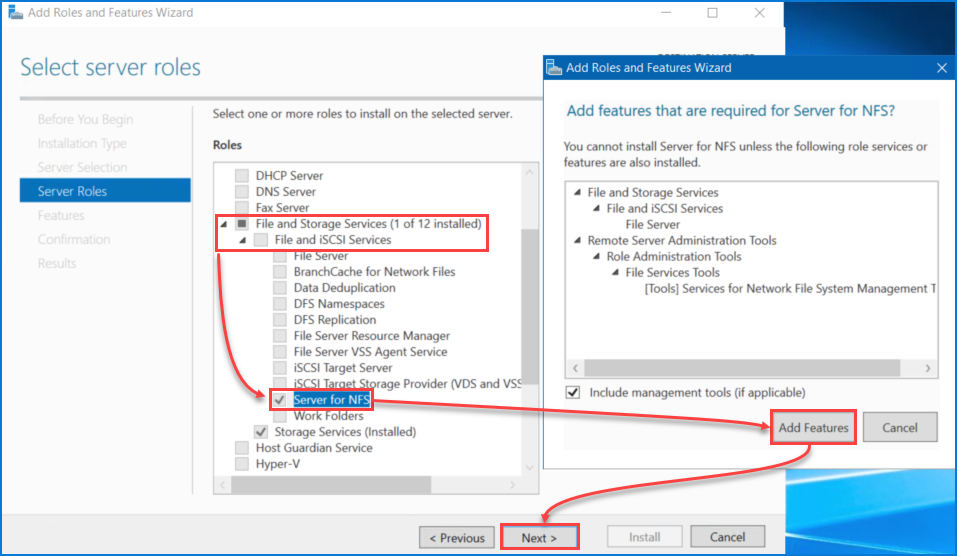Collapse File and Storage Services in Roles list
The width and height of the screenshot is (957, 556).
point(223,224)
